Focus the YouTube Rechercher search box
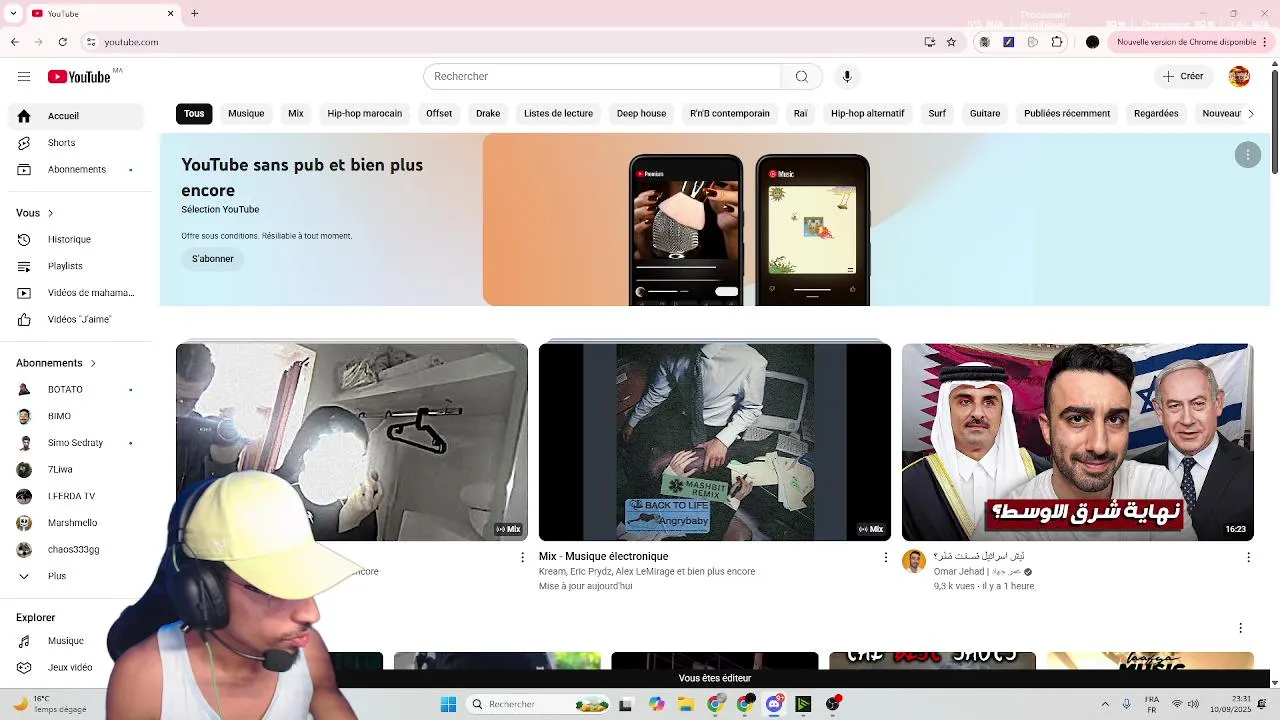The image size is (1280, 720). click(x=602, y=77)
